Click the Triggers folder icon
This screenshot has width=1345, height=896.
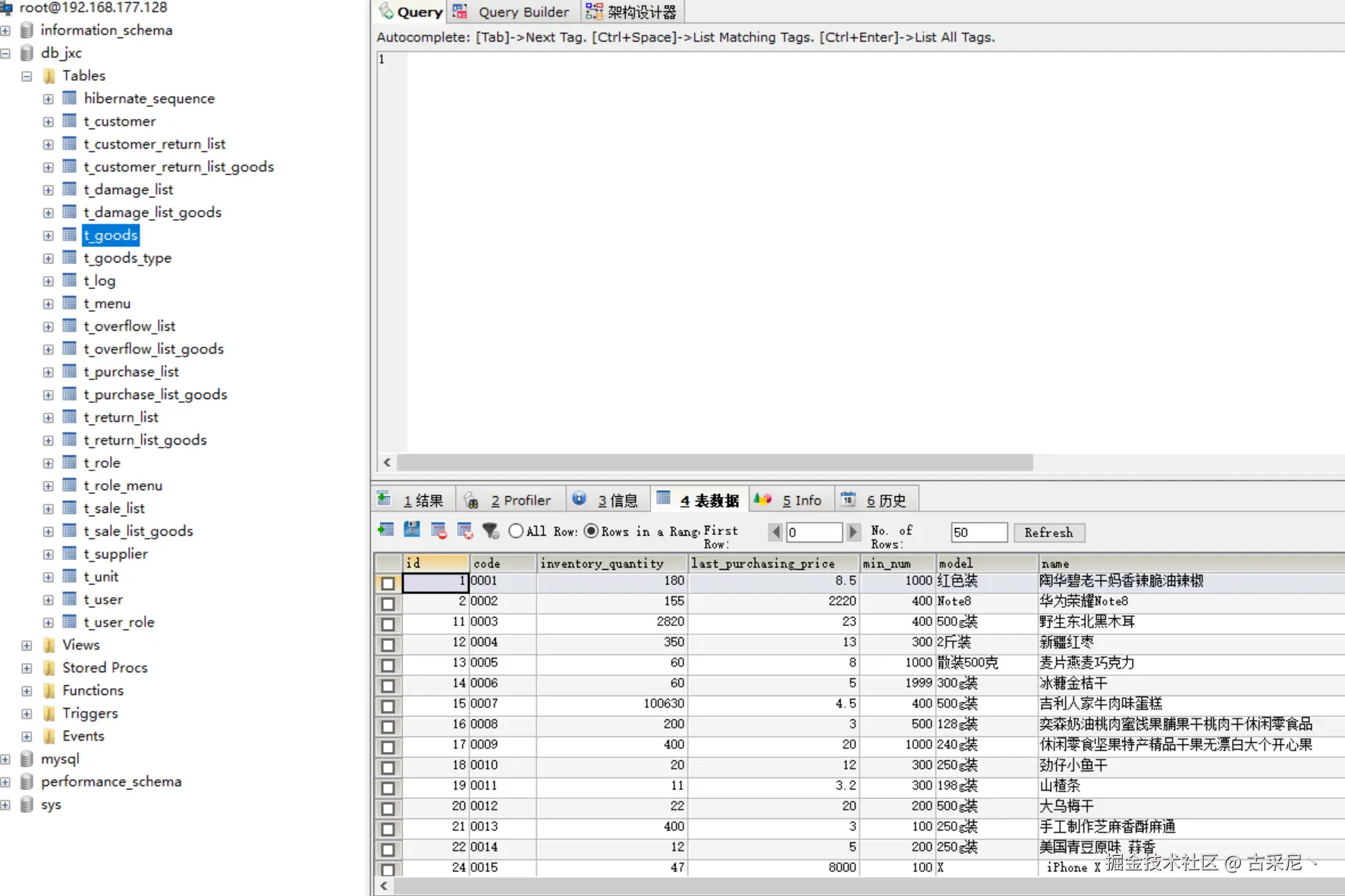[49, 712]
